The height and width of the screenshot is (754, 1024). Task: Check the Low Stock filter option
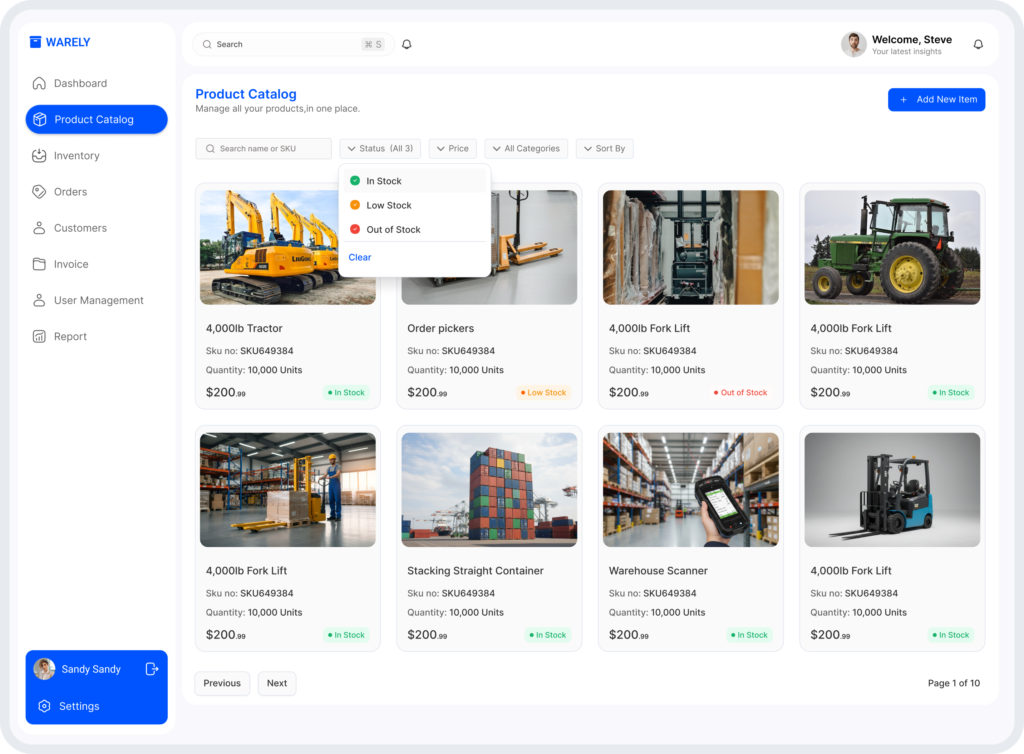[355, 205]
